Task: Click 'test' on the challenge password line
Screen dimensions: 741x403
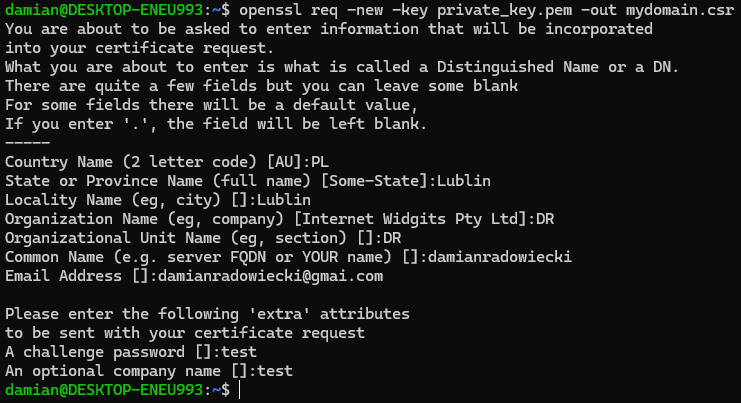Action: click(x=239, y=352)
